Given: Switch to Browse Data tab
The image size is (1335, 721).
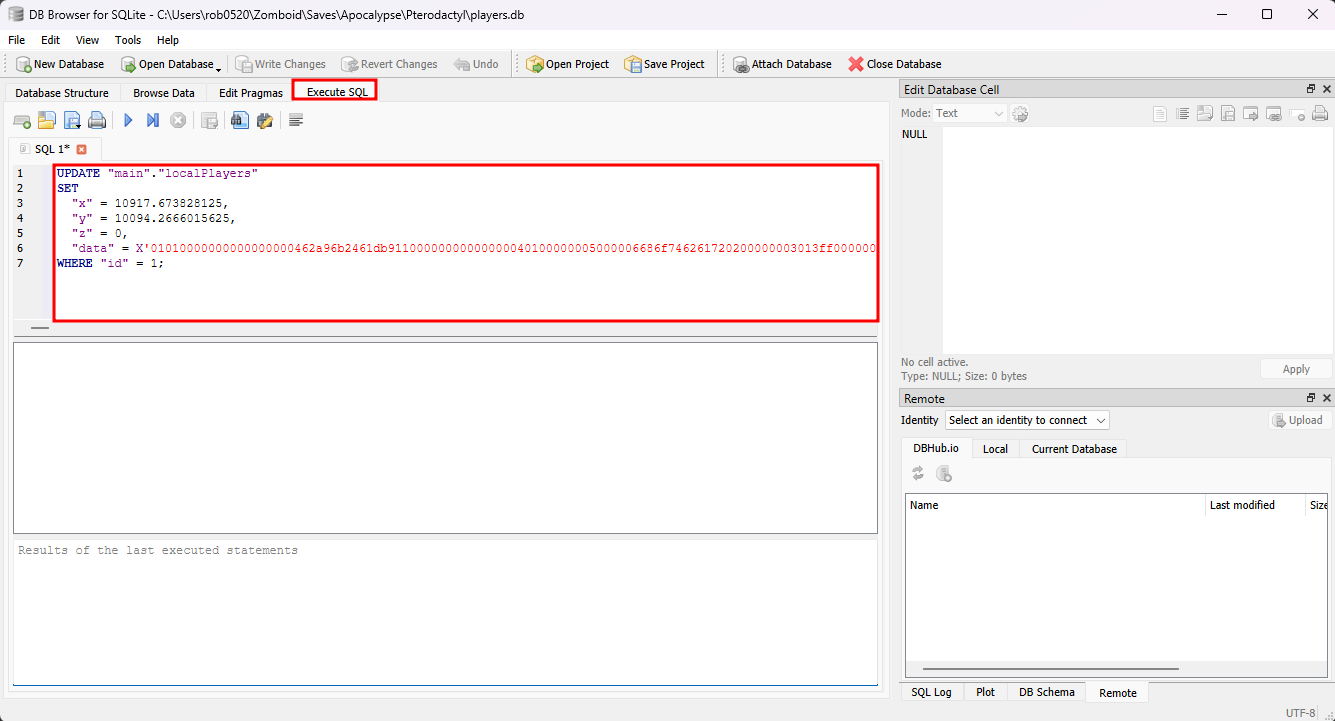Looking at the screenshot, I should coord(164,93).
